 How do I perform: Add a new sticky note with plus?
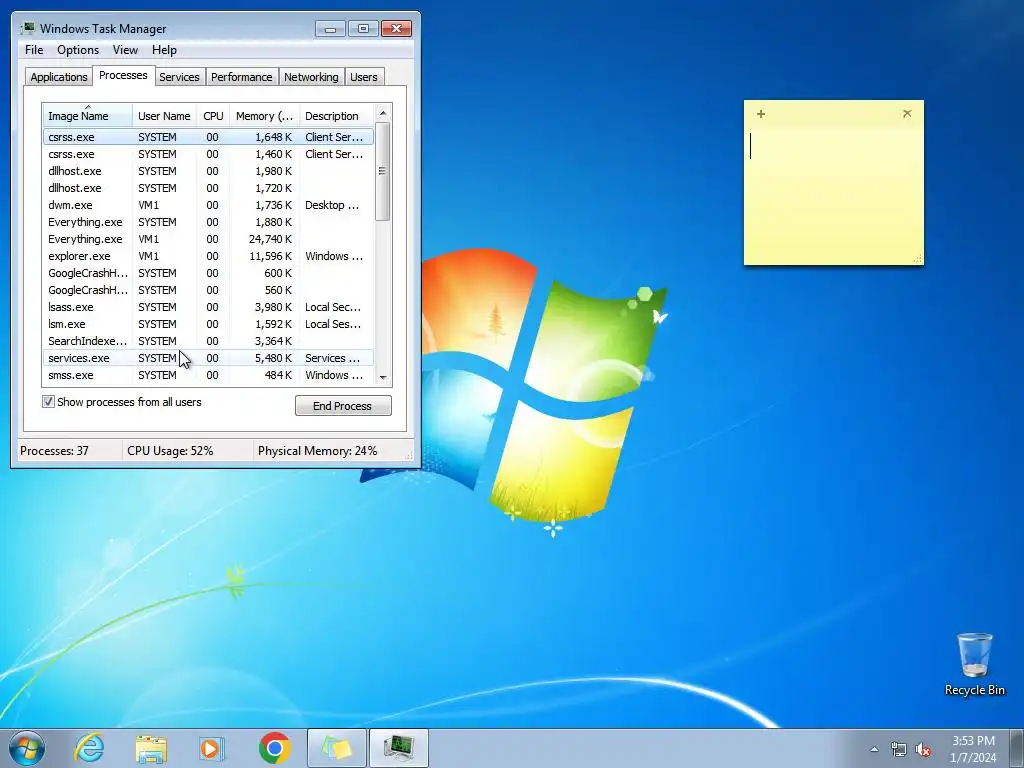(761, 114)
